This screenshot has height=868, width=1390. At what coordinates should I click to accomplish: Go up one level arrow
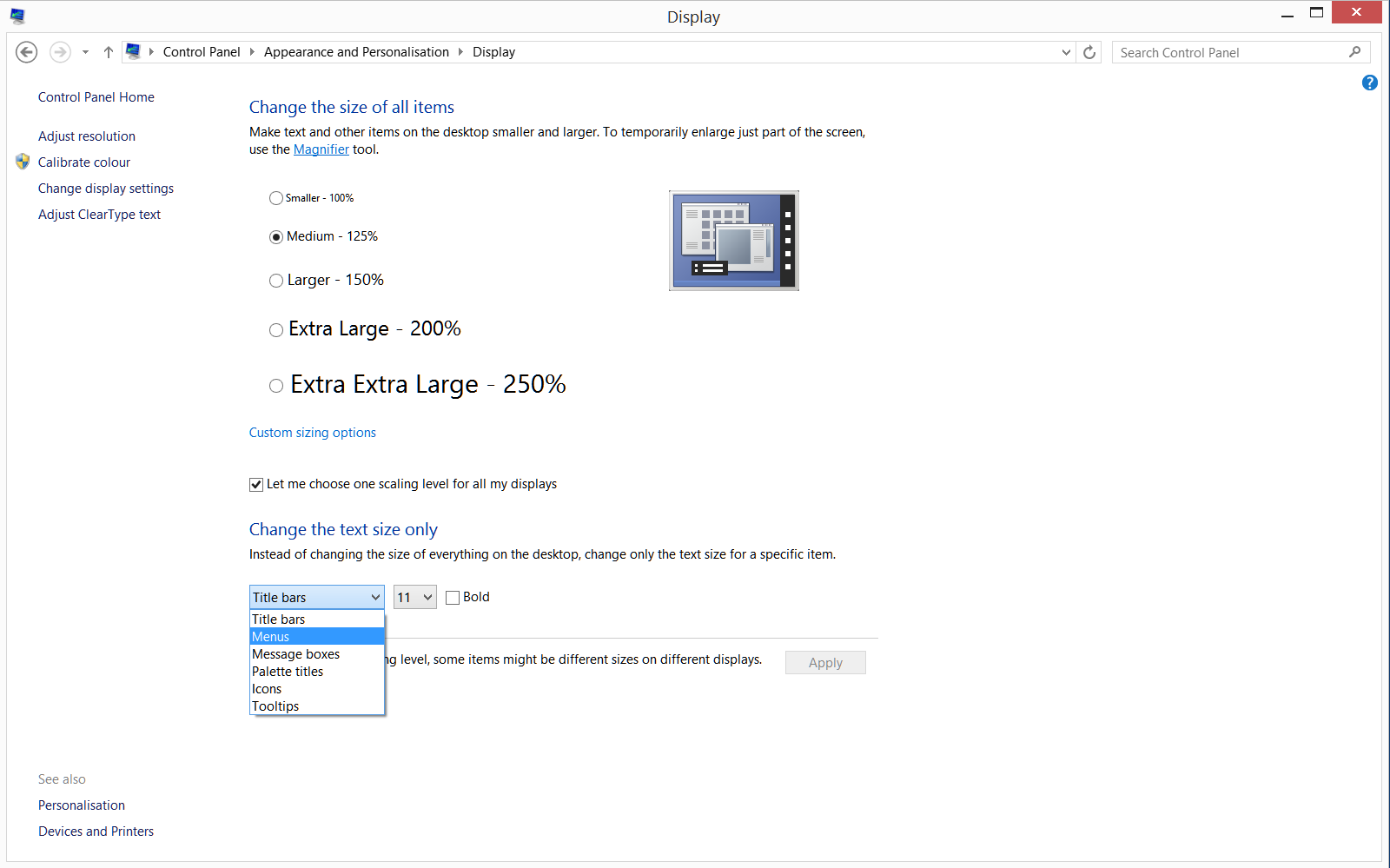[x=109, y=52]
